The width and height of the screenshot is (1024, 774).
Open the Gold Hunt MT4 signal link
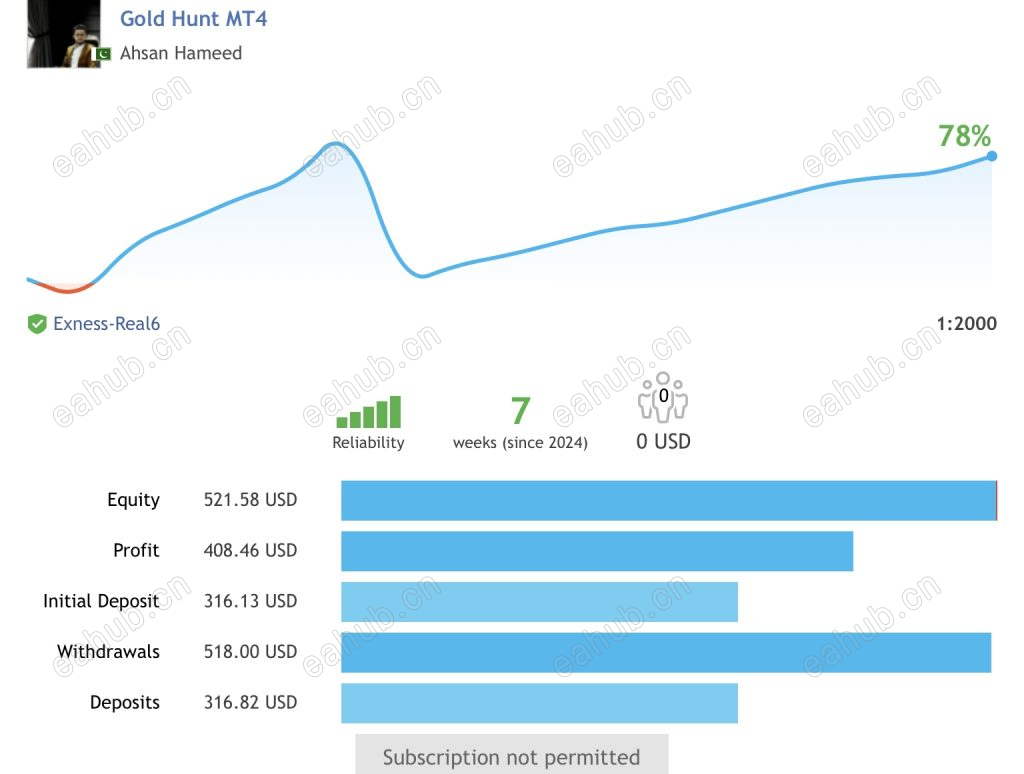coord(193,19)
